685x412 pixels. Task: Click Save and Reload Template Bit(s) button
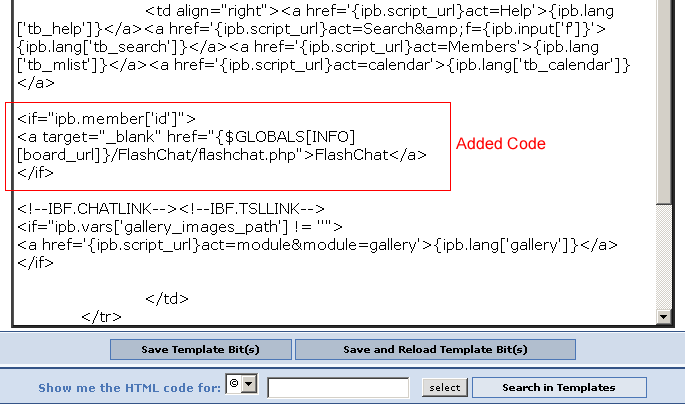[x=435, y=350]
